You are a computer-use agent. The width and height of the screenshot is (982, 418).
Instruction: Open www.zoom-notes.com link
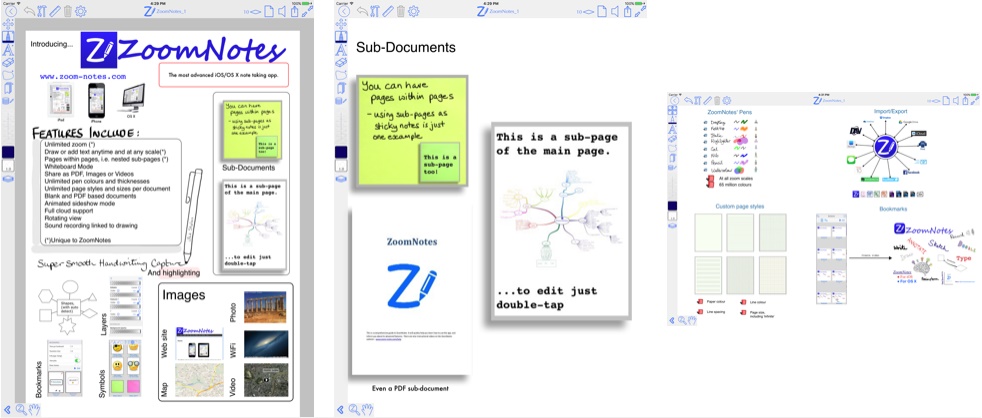pyautogui.click(x=83, y=76)
